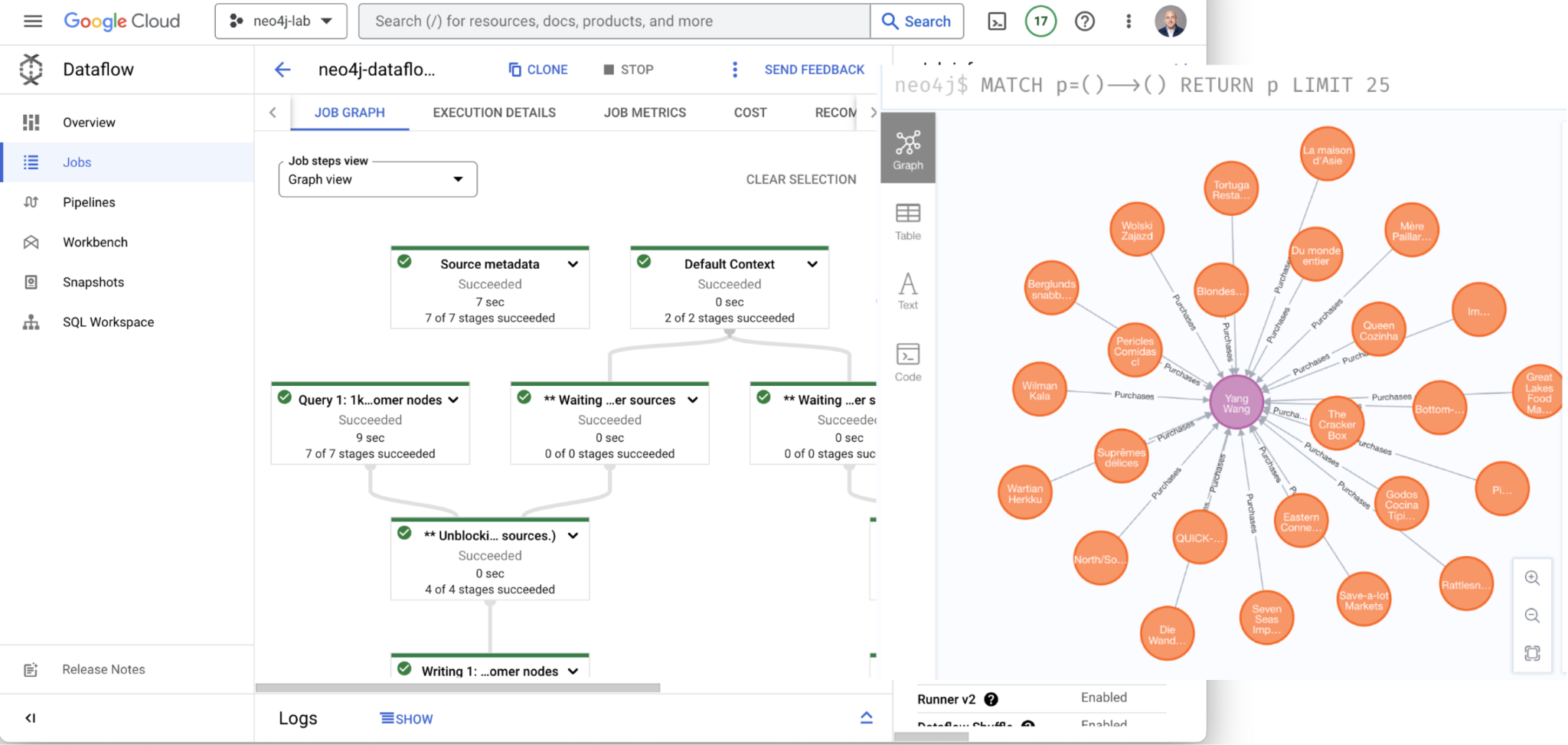Select the Save-a-lot Markets node
Viewport: 1568px width, 745px height.
(1364, 600)
